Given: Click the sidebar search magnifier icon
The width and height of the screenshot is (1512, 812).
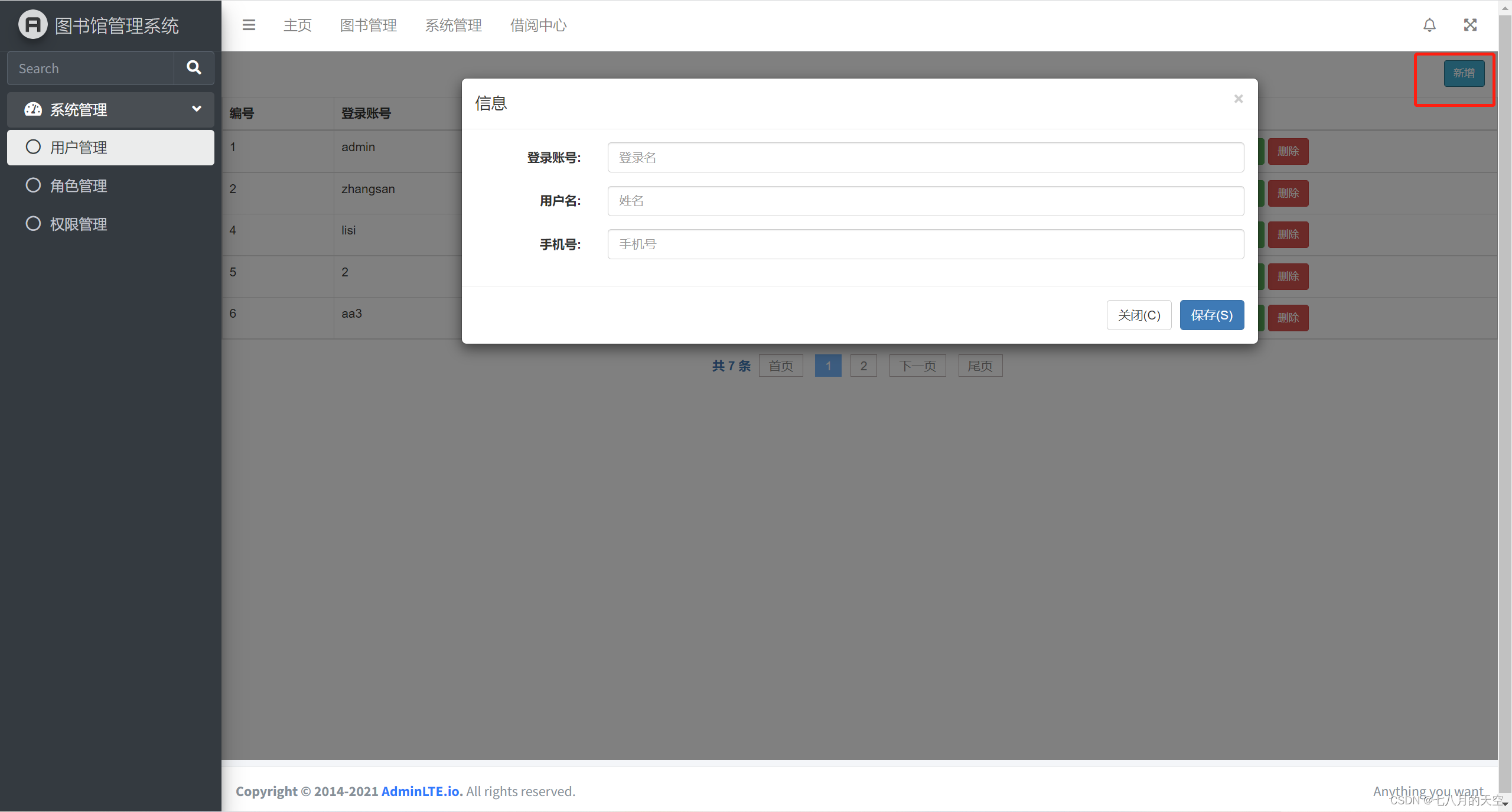Looking at the screenshot, I should 194,68.
